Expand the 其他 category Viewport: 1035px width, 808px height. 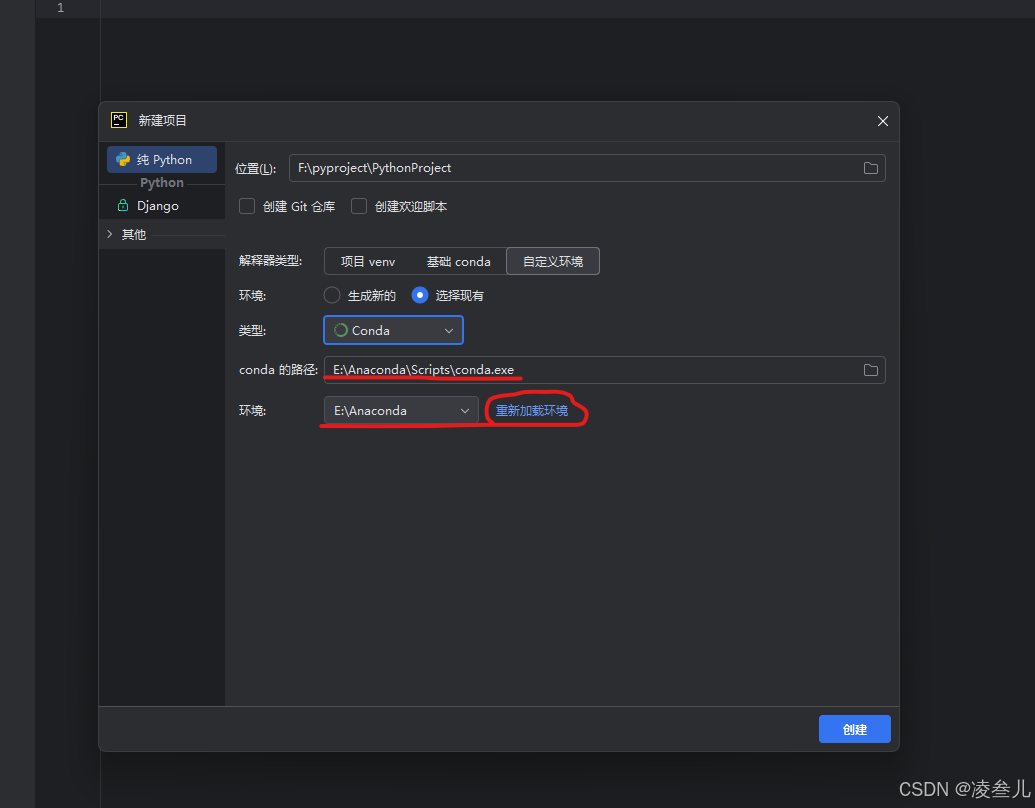pyautogui.click(x=110, y=234)
